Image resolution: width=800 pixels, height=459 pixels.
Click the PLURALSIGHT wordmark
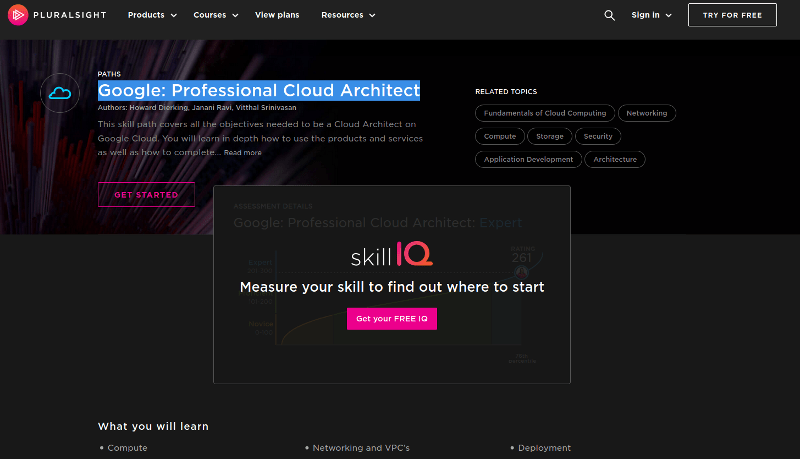(70, 15)
